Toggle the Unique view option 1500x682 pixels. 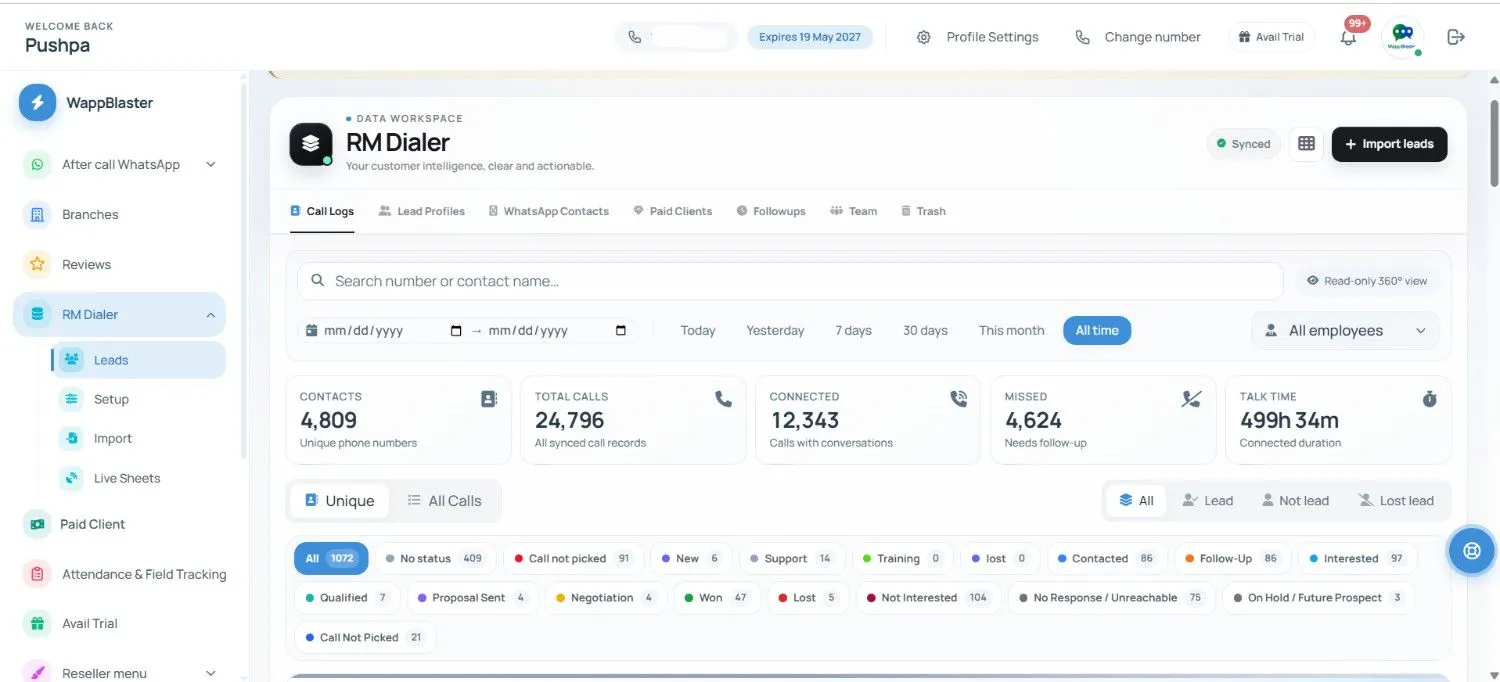click(339, 501)
